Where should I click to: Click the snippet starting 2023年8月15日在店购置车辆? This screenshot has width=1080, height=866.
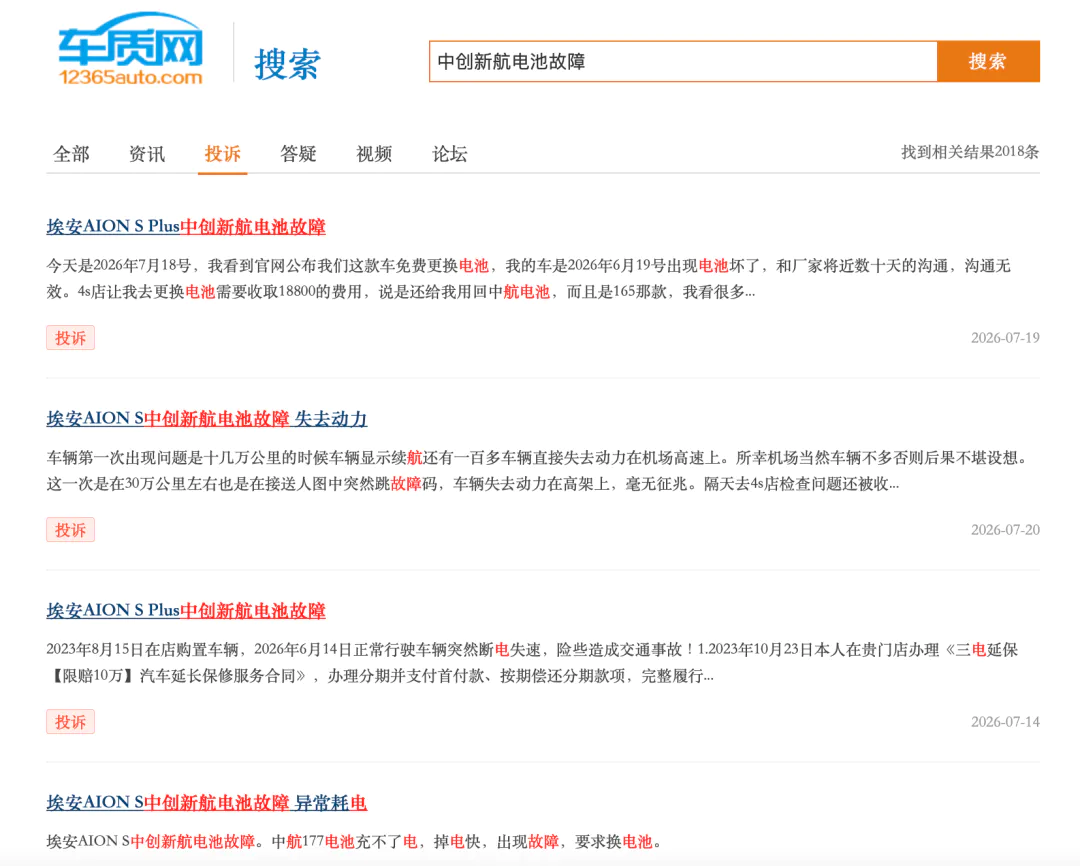(532, 663)
